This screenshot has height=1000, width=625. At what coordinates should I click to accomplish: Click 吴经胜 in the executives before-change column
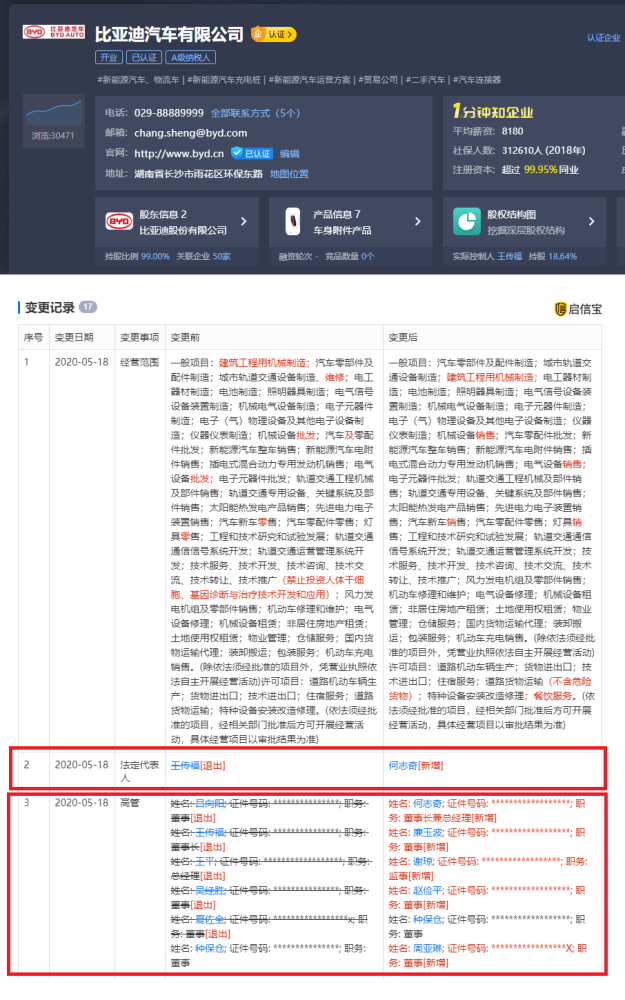click(x=210, y=890)
